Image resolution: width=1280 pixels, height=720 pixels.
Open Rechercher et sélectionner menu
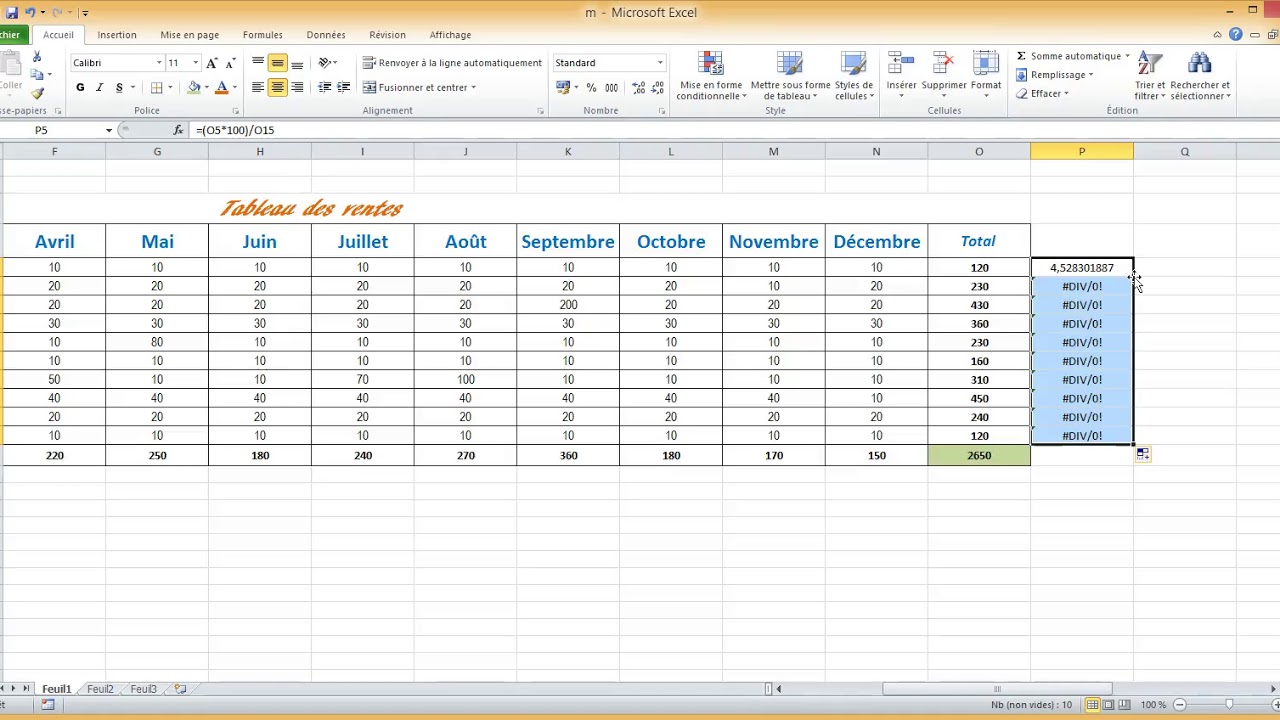click(x=1200, y=76)
